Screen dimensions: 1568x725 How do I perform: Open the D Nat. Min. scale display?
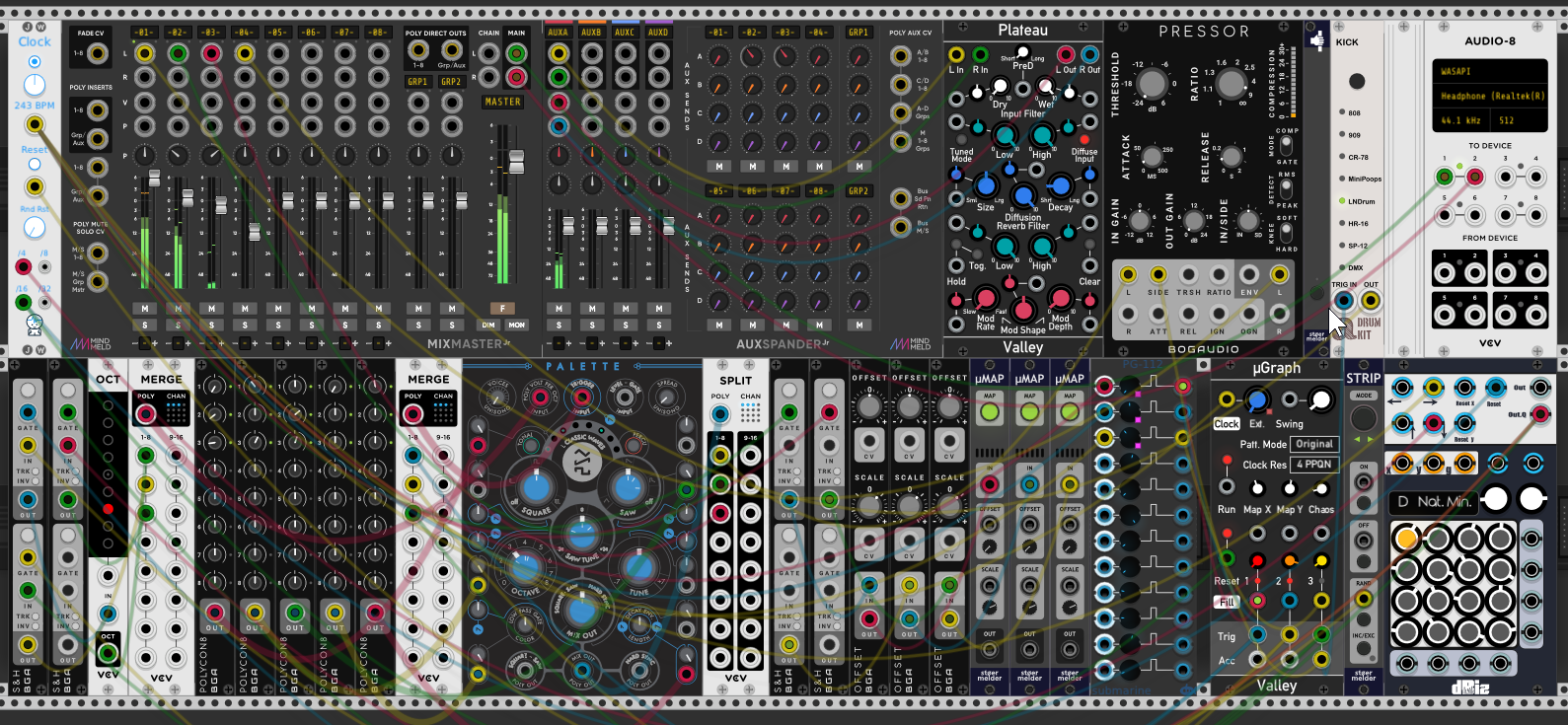[x=1435, y=501]
